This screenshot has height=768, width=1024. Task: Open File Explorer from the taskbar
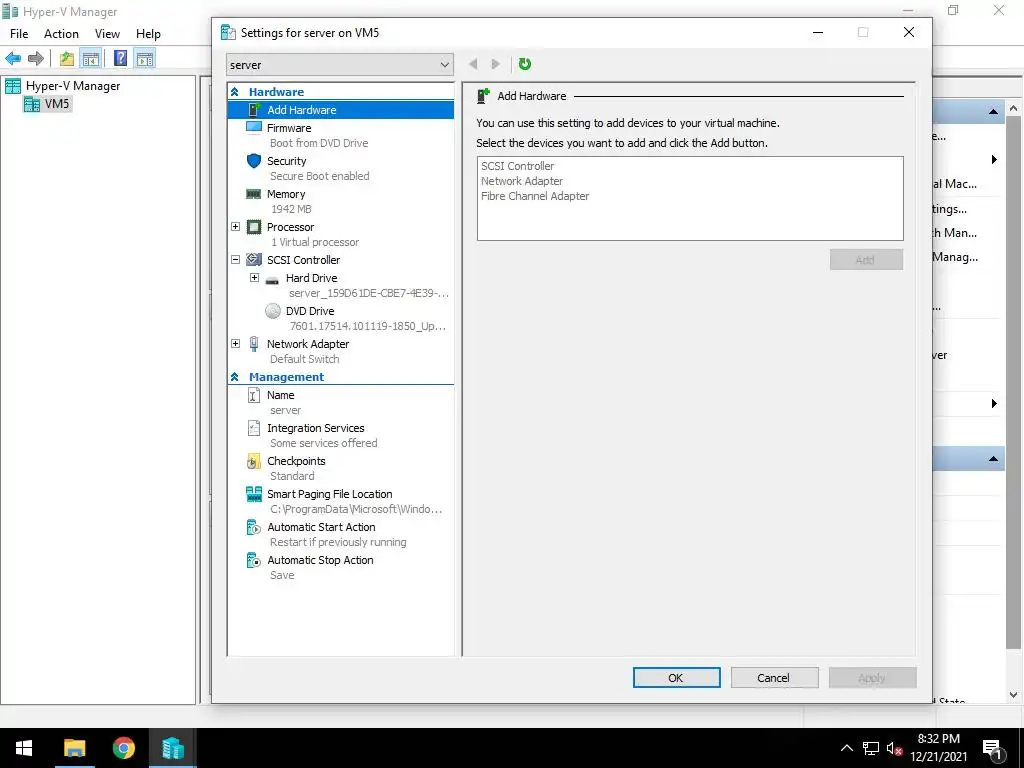point(74,748)
